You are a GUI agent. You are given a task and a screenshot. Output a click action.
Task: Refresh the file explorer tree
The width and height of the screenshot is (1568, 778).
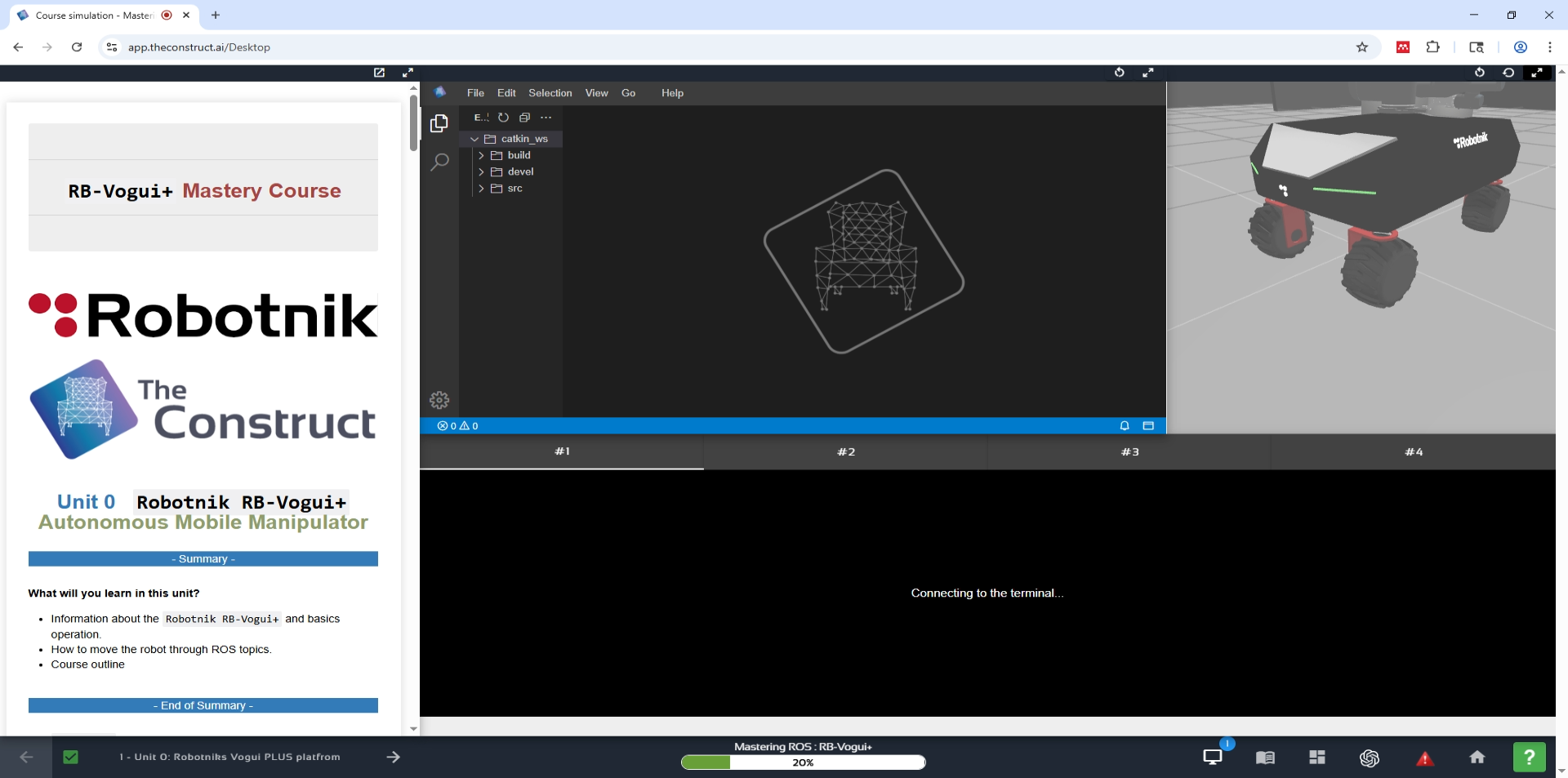tap(504, 118)
